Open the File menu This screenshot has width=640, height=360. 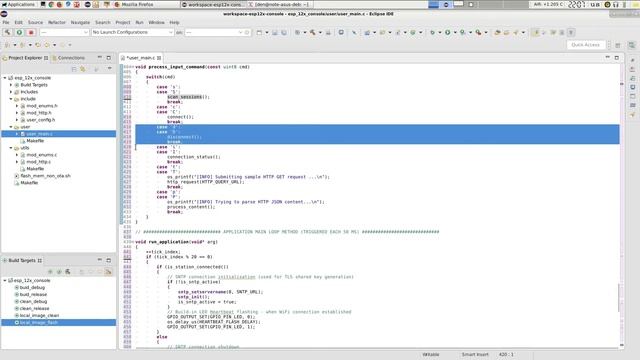pyautogui.click(x=6, y=22)
